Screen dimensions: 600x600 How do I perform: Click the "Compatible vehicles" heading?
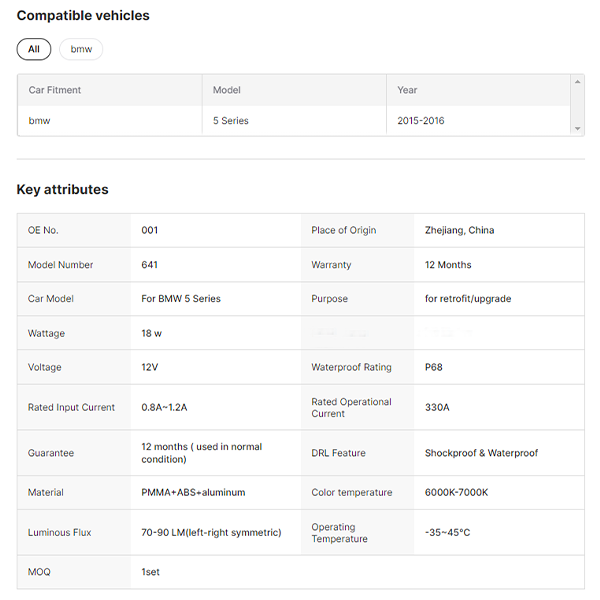(83, 16)
